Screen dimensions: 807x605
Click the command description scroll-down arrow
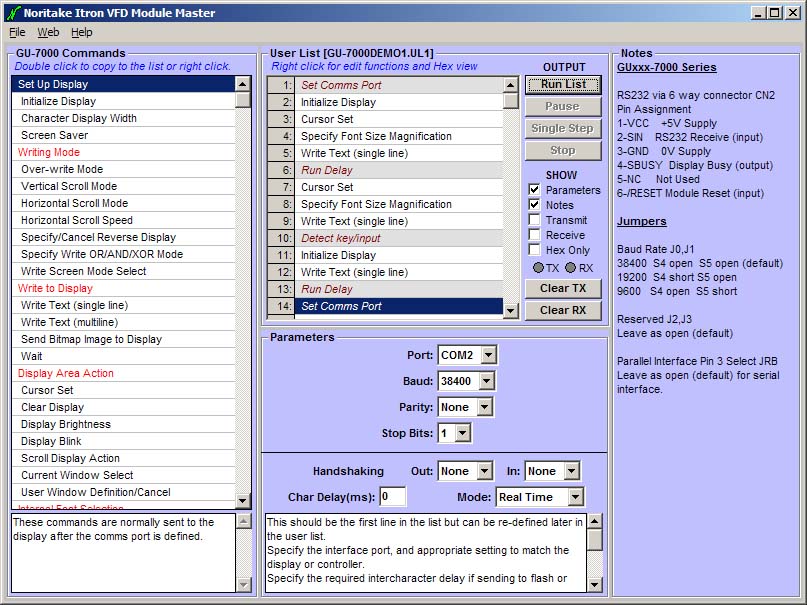[x=243, y=584]
